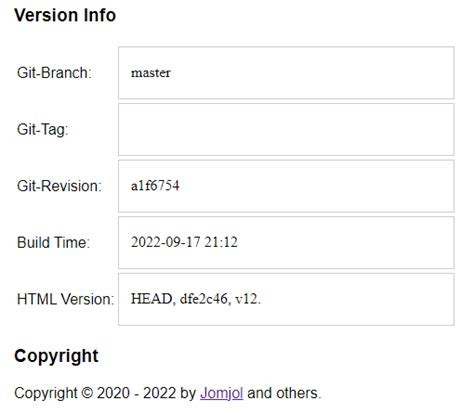Viewport: 474px width, 413px height.
Task: Click the v12. version text
Action: (248, 299)
